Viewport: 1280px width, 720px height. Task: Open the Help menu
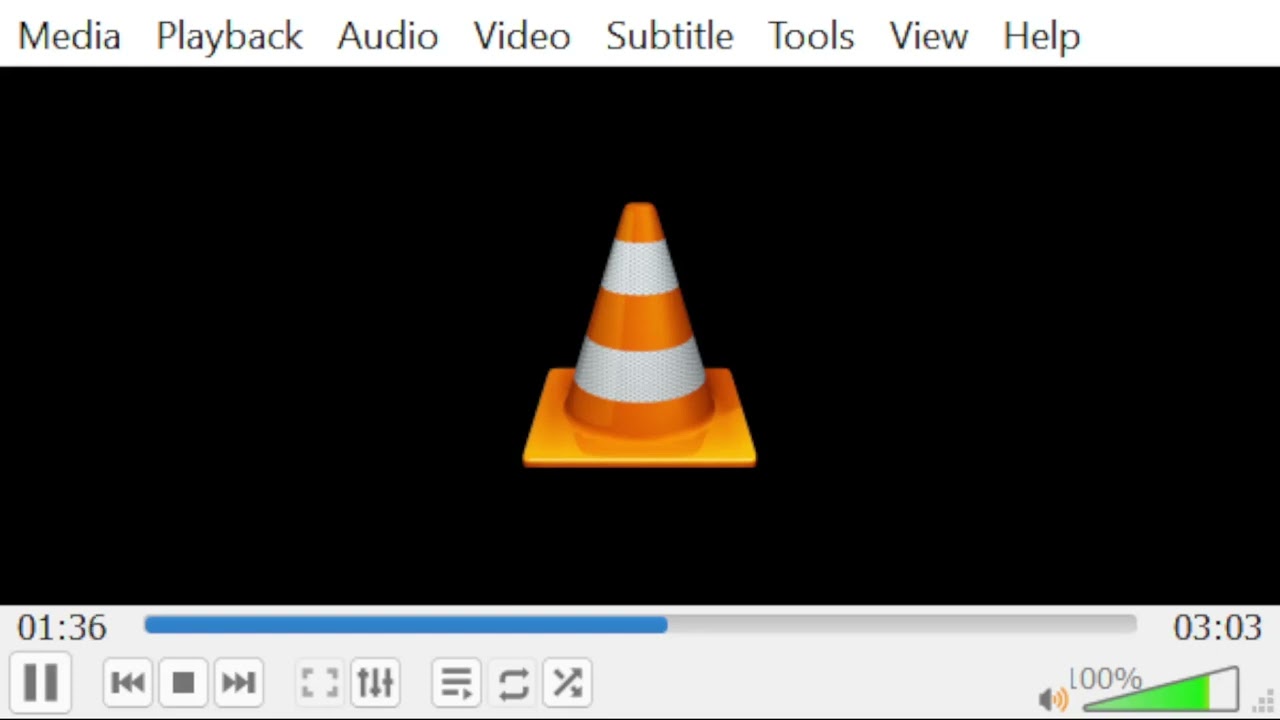tap(1041, 36)
